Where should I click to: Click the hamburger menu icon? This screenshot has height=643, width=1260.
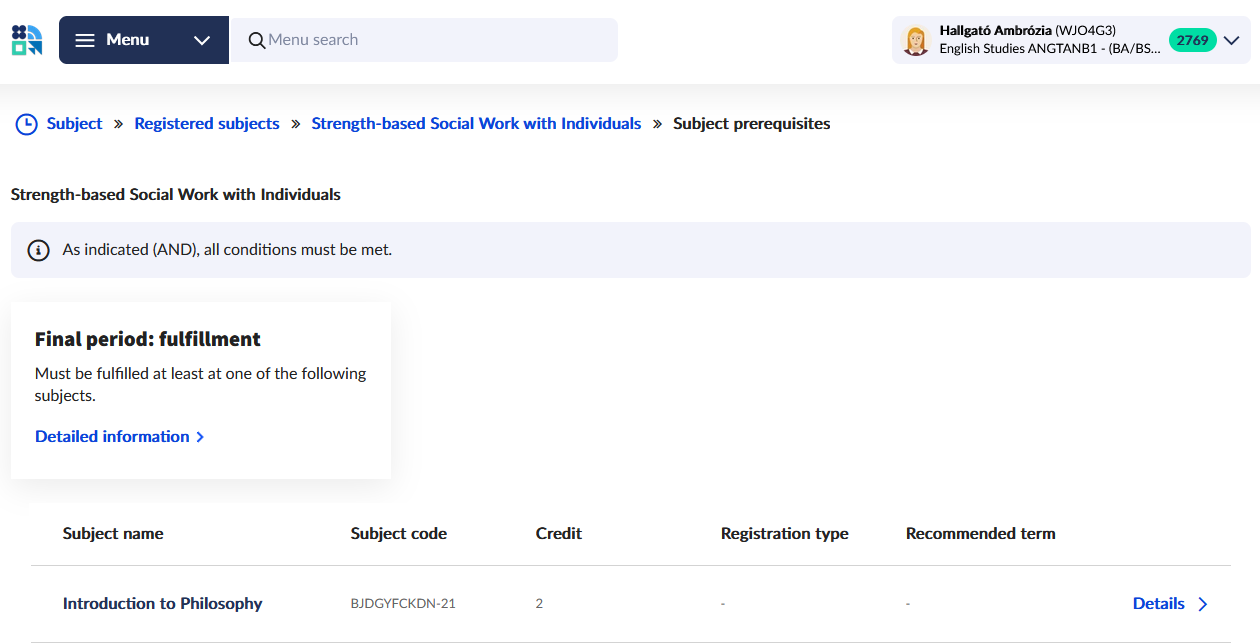85,40
